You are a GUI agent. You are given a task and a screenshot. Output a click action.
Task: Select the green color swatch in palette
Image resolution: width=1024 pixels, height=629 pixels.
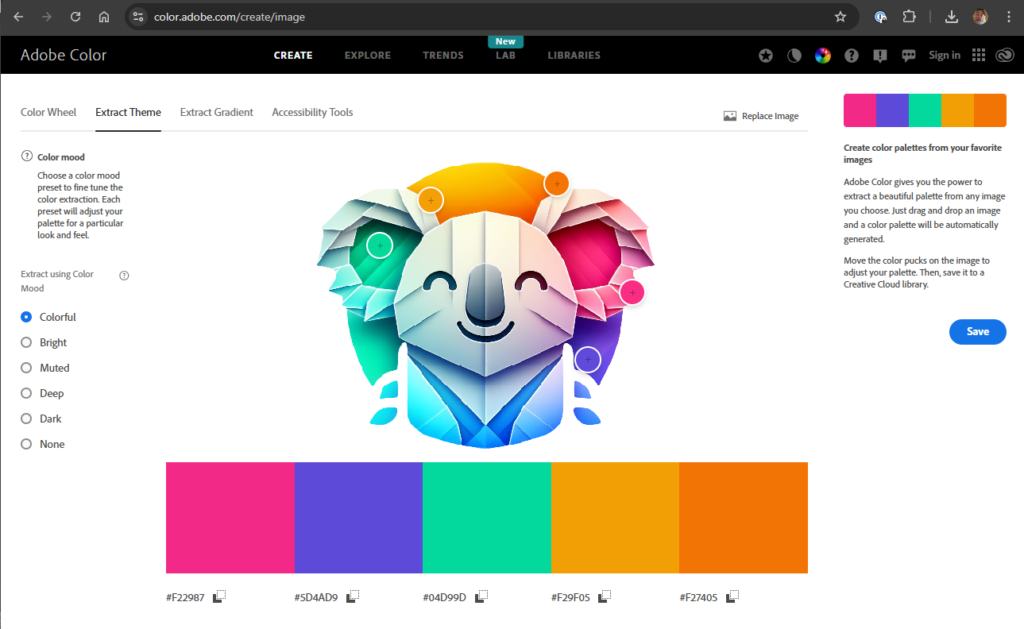click(487, 518)
